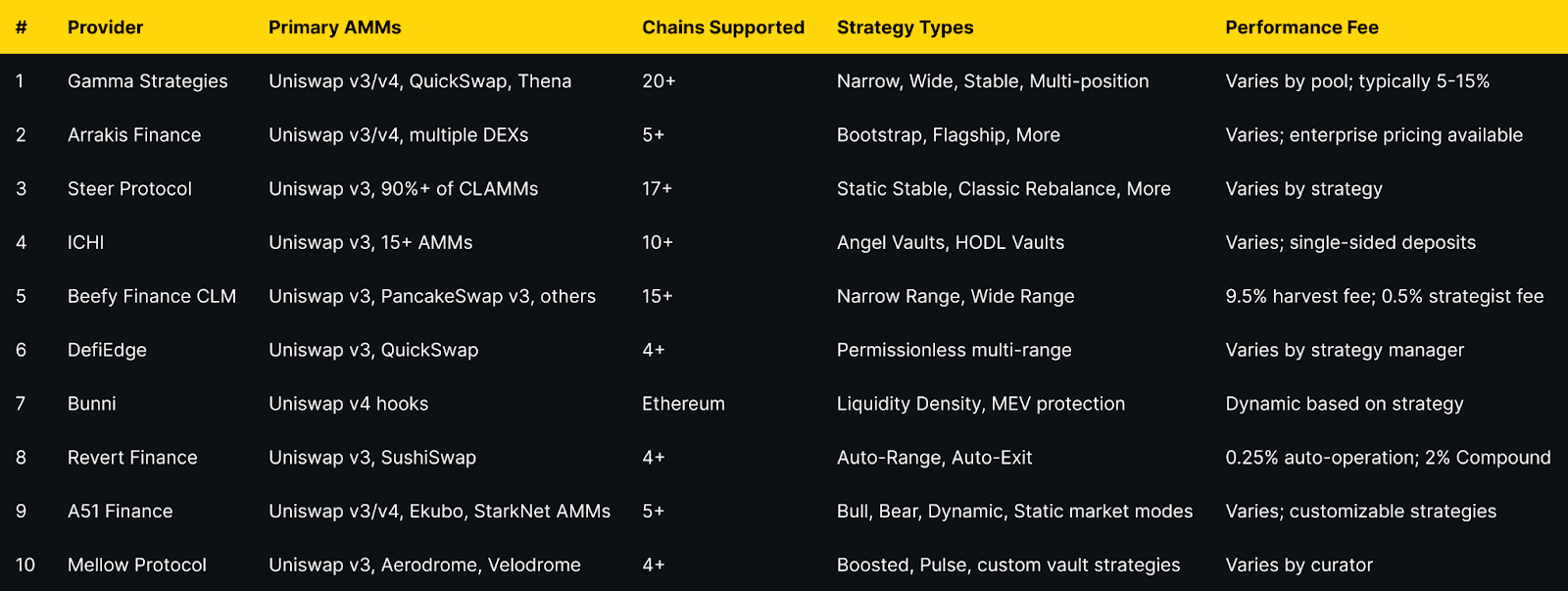Screen dimensions: 1568x591
Task: Open the Gamma Strategies provider row
Action: 147,81
